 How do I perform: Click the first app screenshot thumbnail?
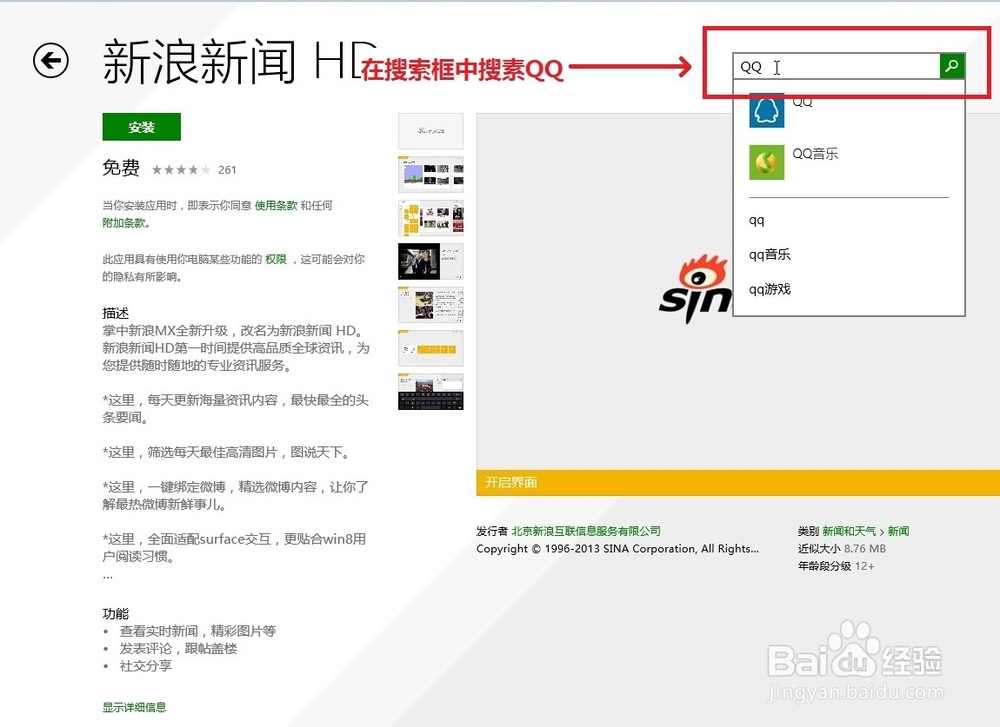click(x=430, y=131)
